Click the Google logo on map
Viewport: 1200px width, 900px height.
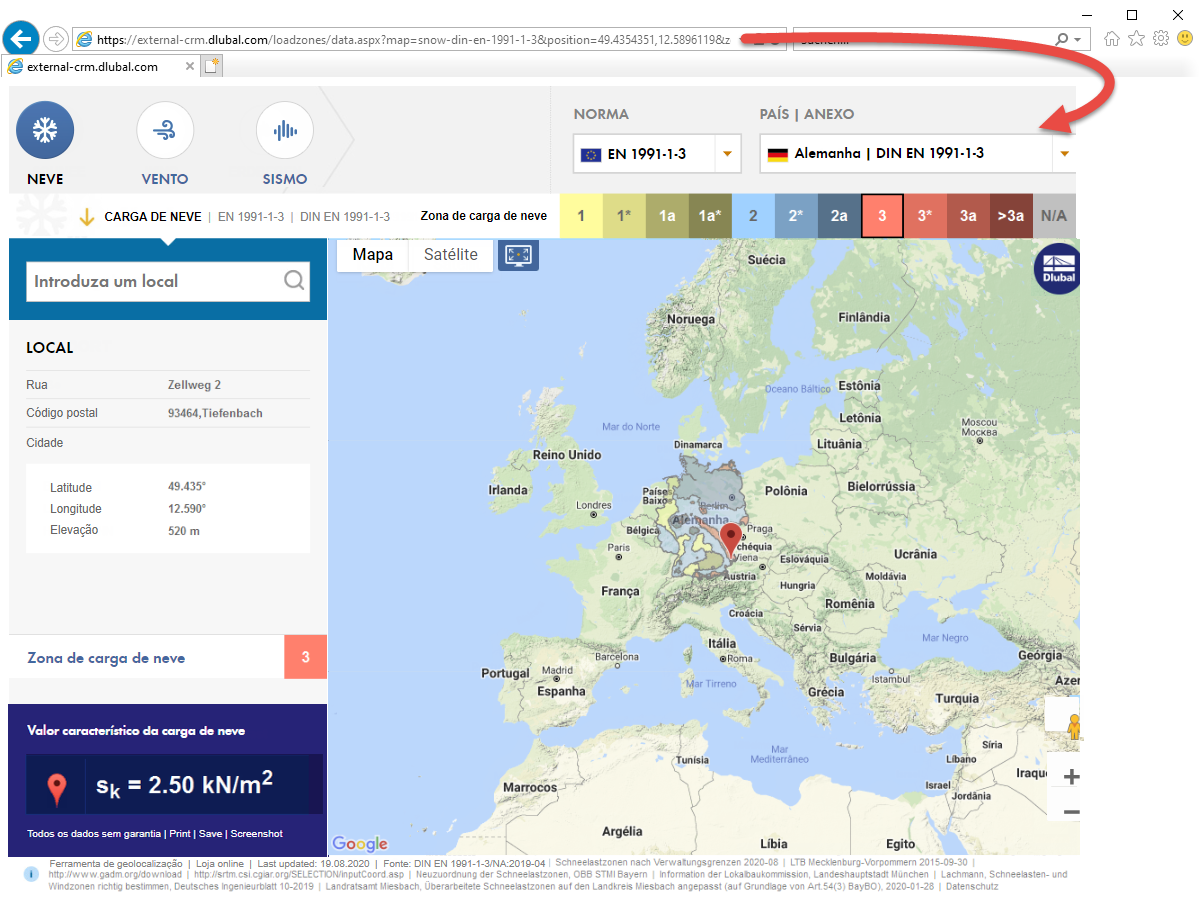coord(359,844)
